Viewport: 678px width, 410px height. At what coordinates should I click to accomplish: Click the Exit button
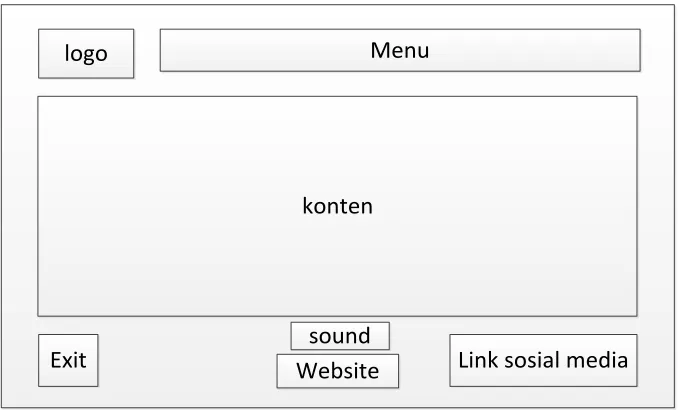tap(68, 360)
